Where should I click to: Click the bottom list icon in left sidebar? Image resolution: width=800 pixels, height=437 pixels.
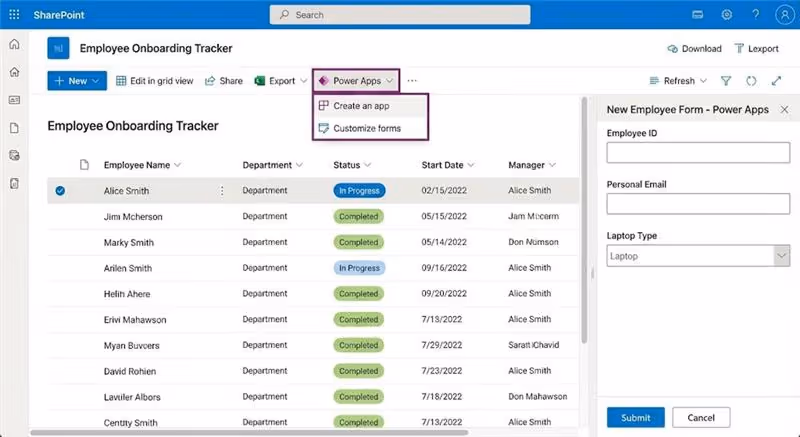tap(14, 184)
